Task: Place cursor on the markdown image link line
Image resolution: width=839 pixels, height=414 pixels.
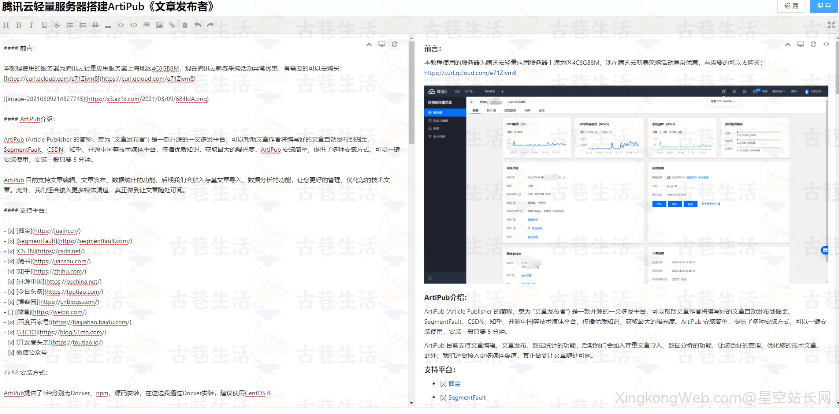Action: [106, 99]
